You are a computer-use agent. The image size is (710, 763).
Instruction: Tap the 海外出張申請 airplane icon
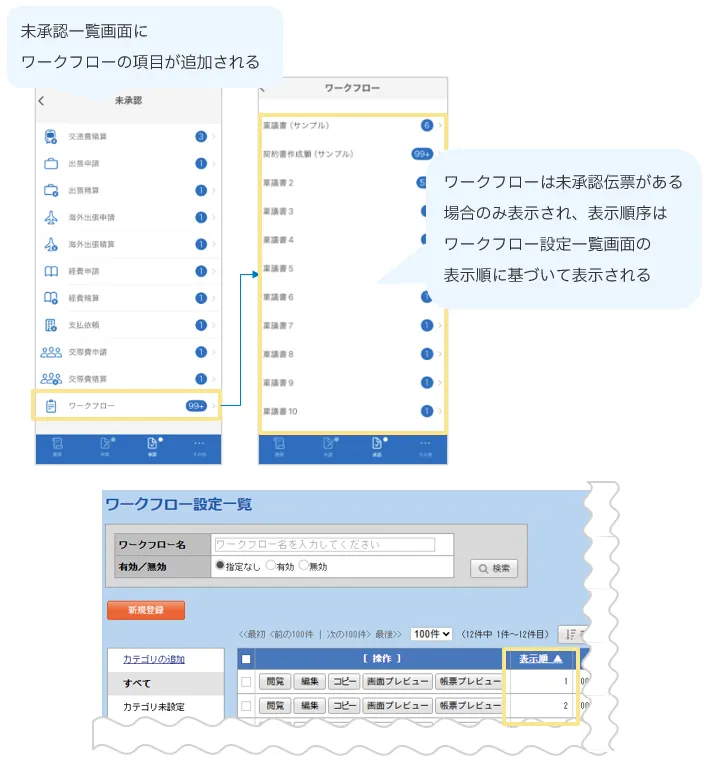pos(51,217)
